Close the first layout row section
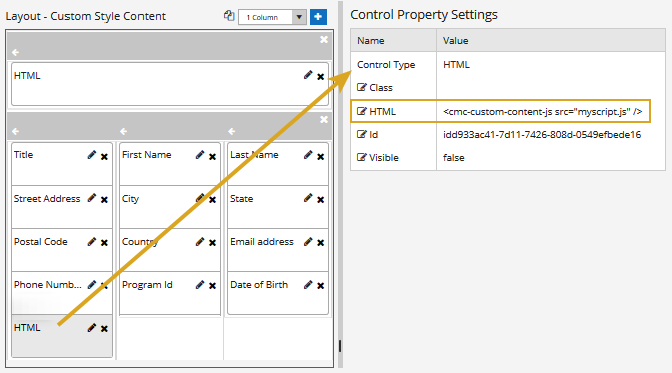This screenshot has width=672, height=373. click(324, 39)
